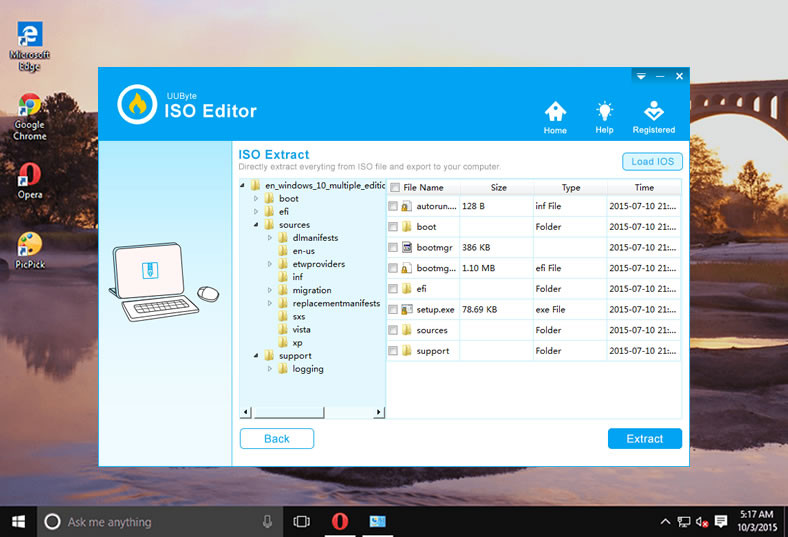Open the Help lightbulb icon
This screenshot has height=537, width=788.
coord(604,111)
